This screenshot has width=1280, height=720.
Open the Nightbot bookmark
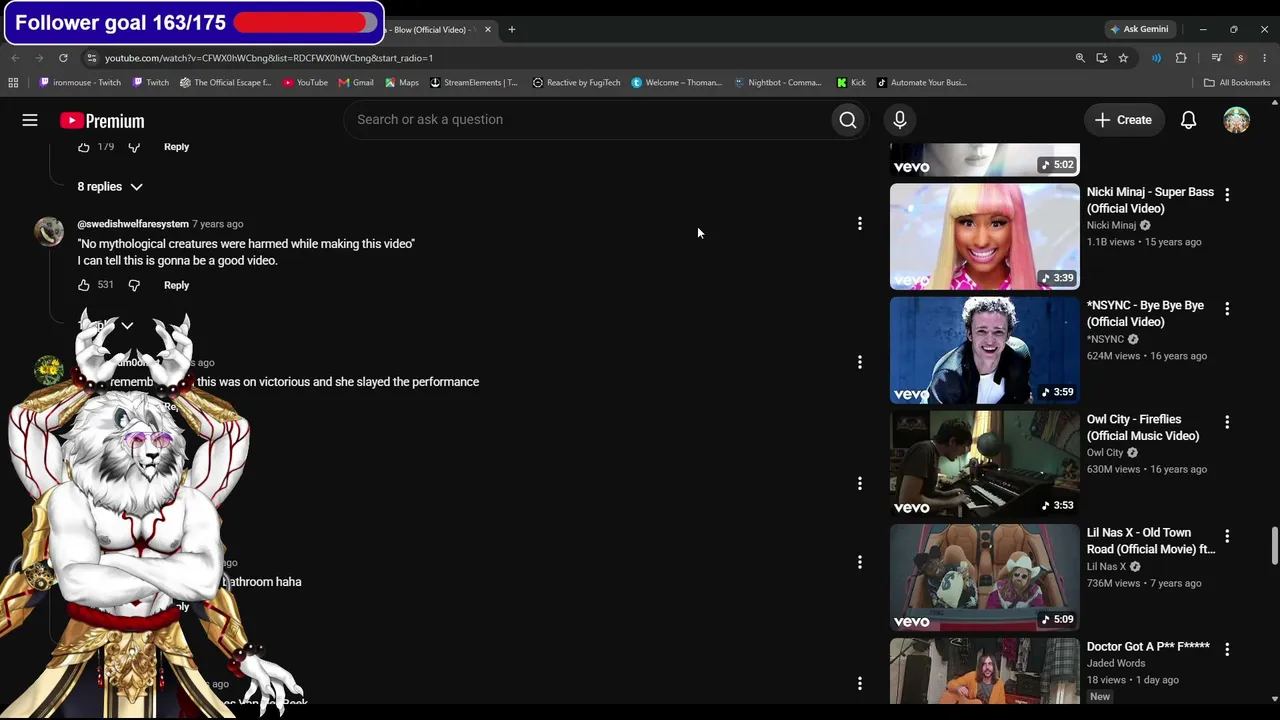point(778,83)
